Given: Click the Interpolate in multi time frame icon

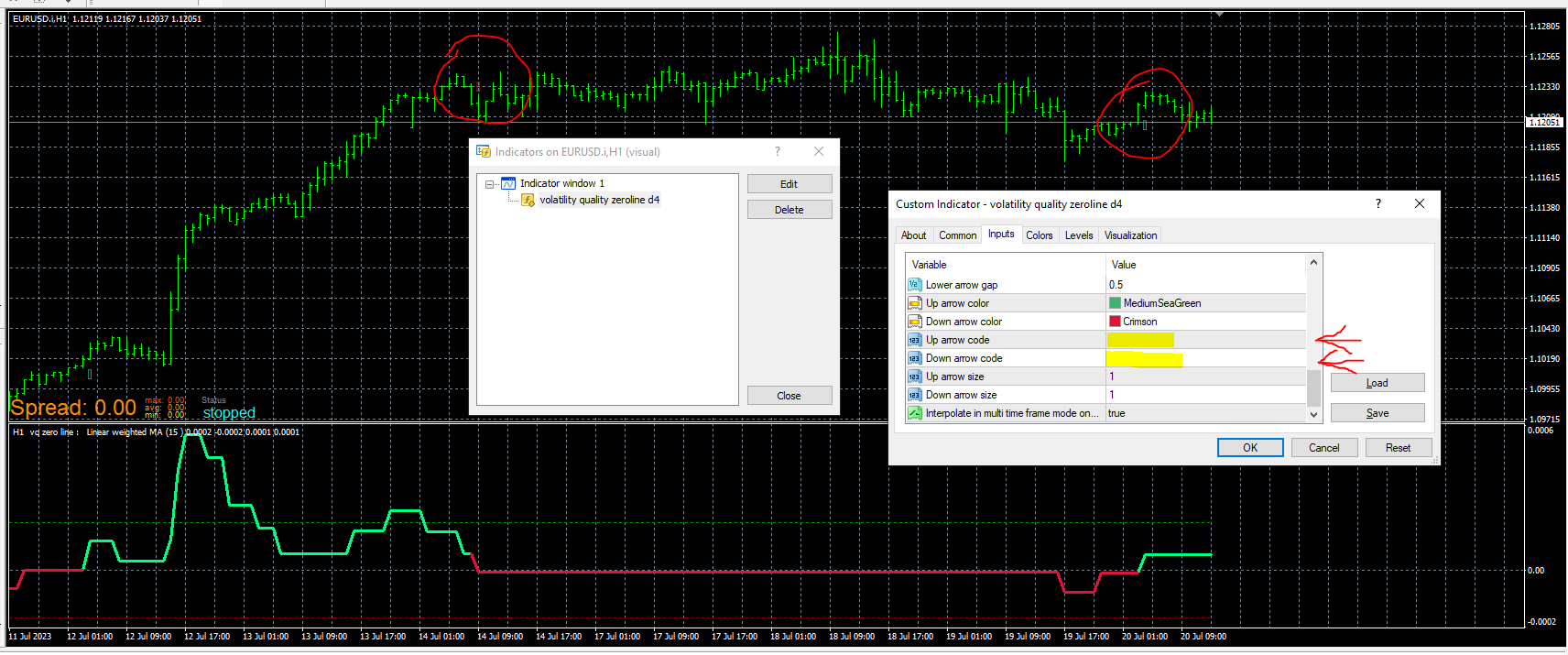Looking at the screenshot, I should pyautogui.click(x=914, y=413).
